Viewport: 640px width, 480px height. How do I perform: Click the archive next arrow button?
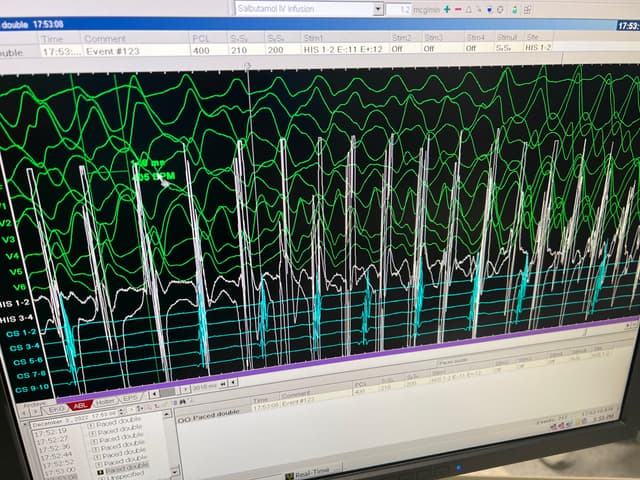point(35,411)
